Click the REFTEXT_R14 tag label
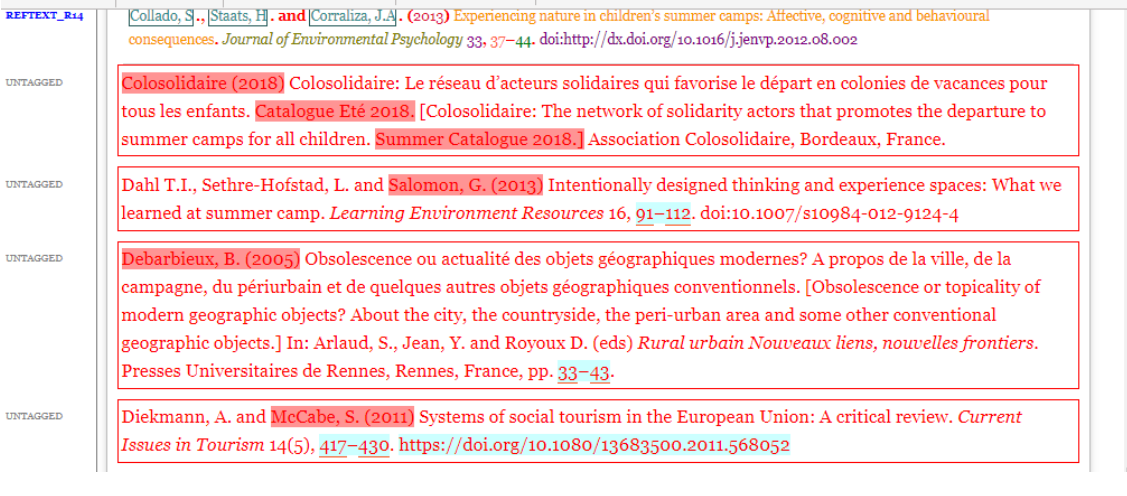This screenshot has height=496, width=1127. (44, 16)
